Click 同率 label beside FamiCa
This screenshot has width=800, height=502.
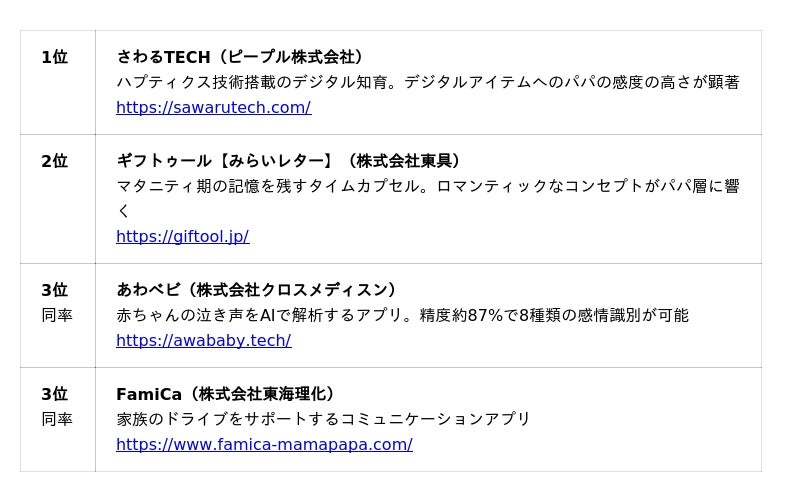pos(56,420)
